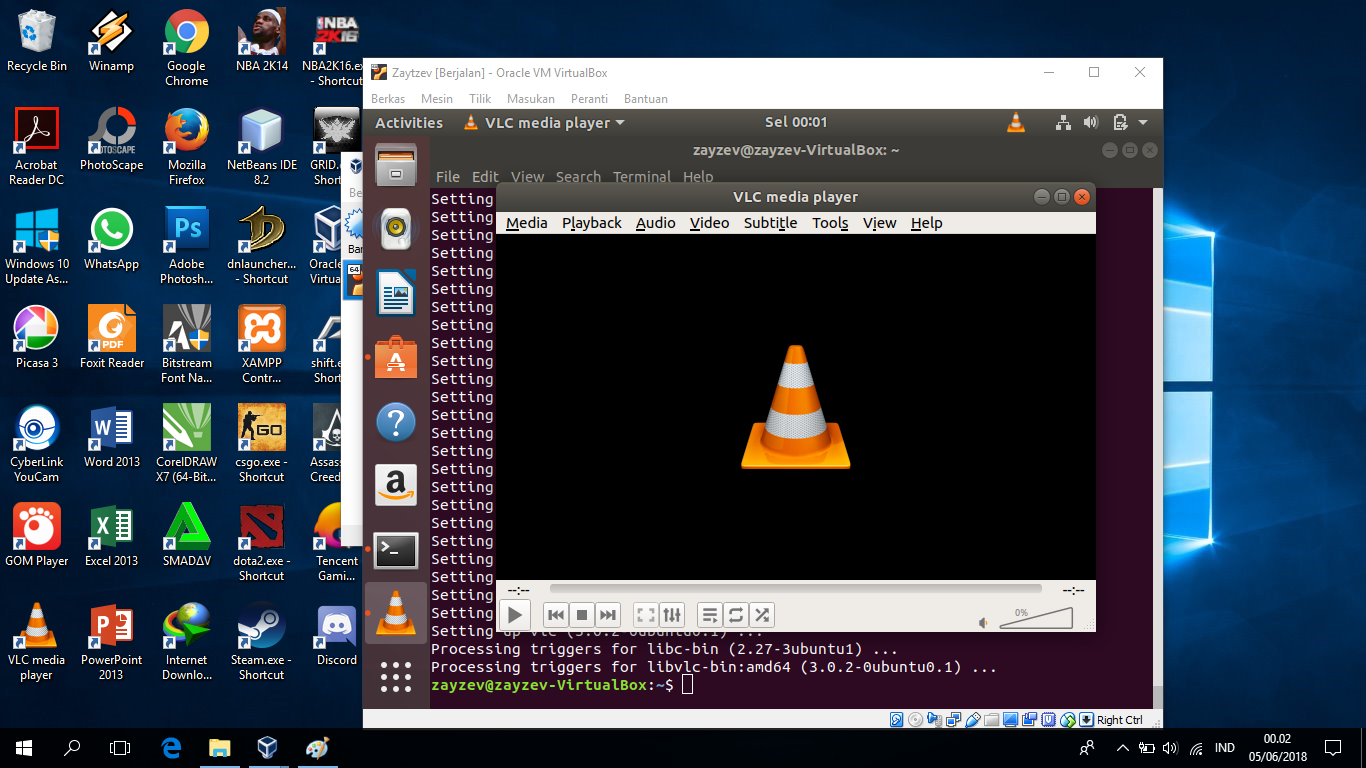1366x768 pixels.
Task: Click VLC previous media button
Action: point(557,615)
